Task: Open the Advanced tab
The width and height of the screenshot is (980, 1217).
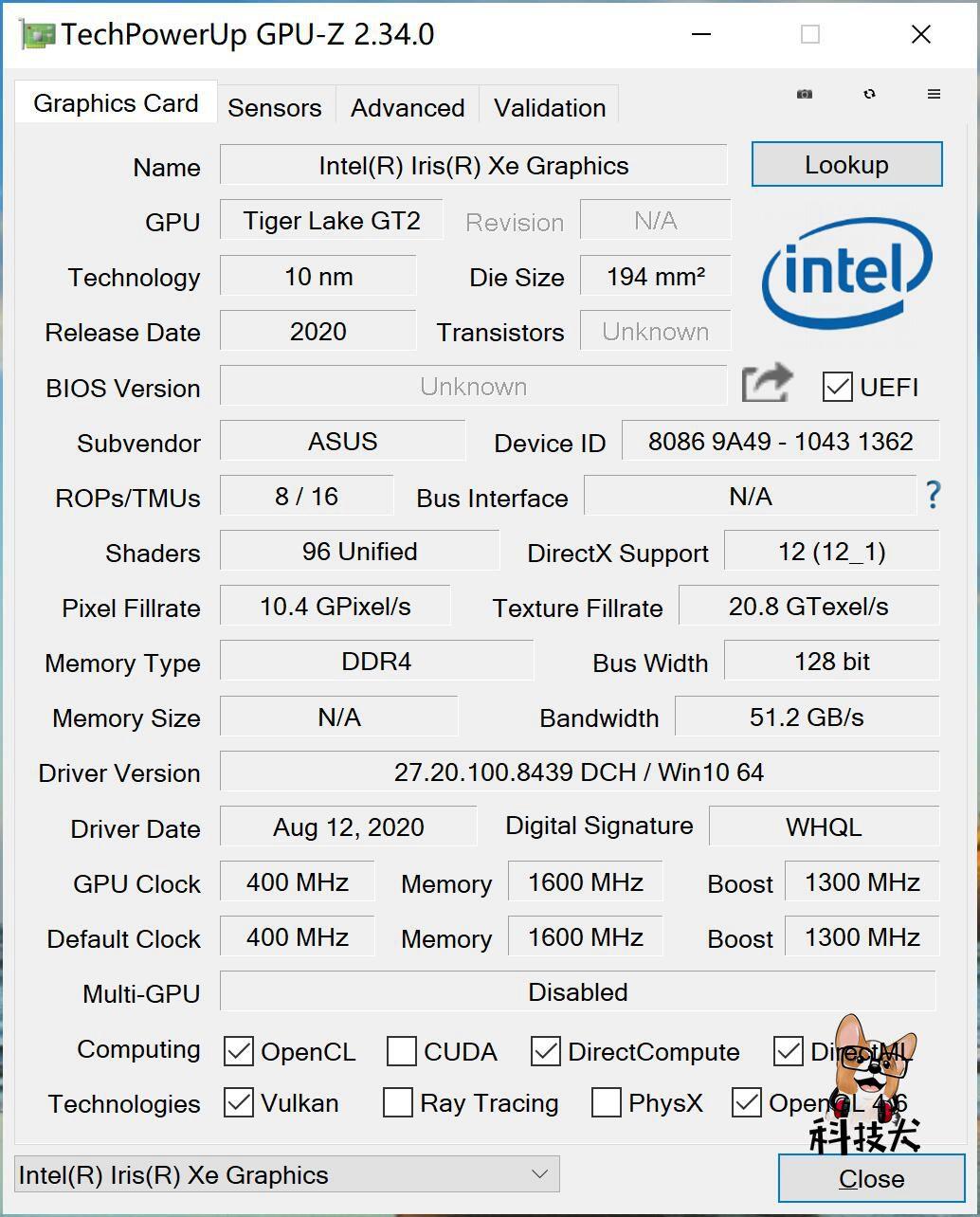Action: click(x=408, y=107)
